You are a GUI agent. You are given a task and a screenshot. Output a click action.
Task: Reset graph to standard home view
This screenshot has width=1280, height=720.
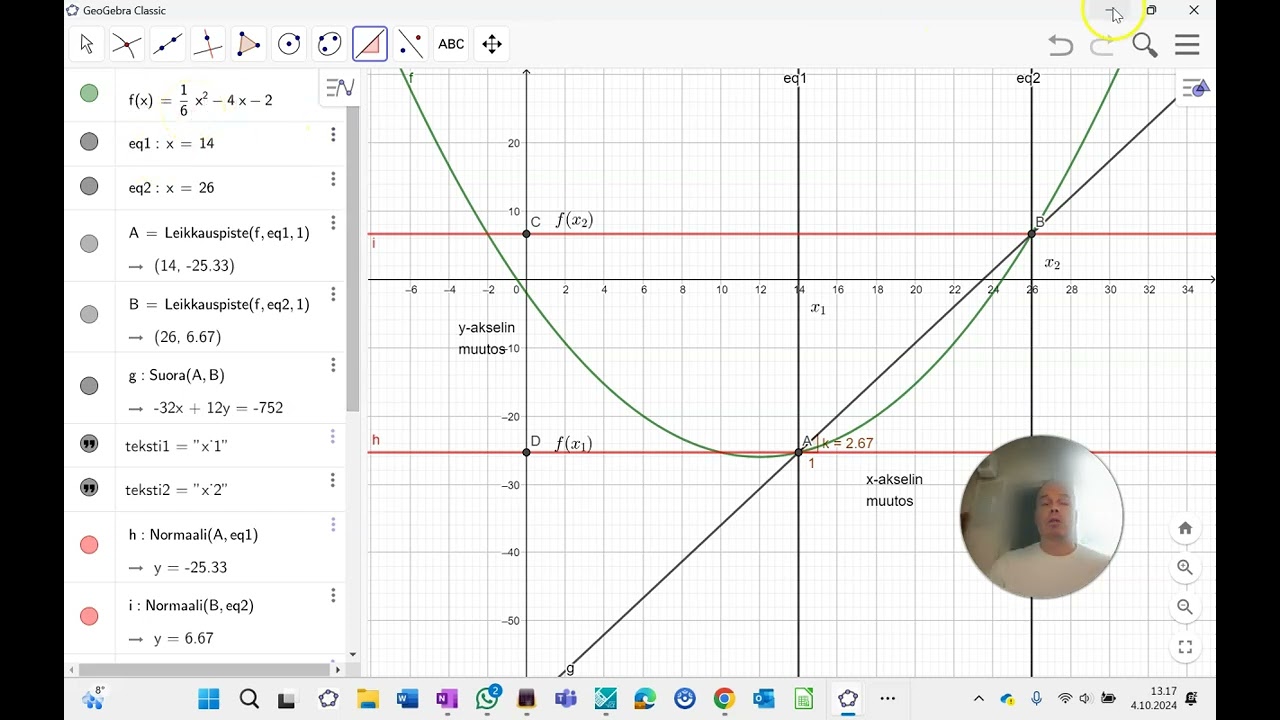point(1185,529)
